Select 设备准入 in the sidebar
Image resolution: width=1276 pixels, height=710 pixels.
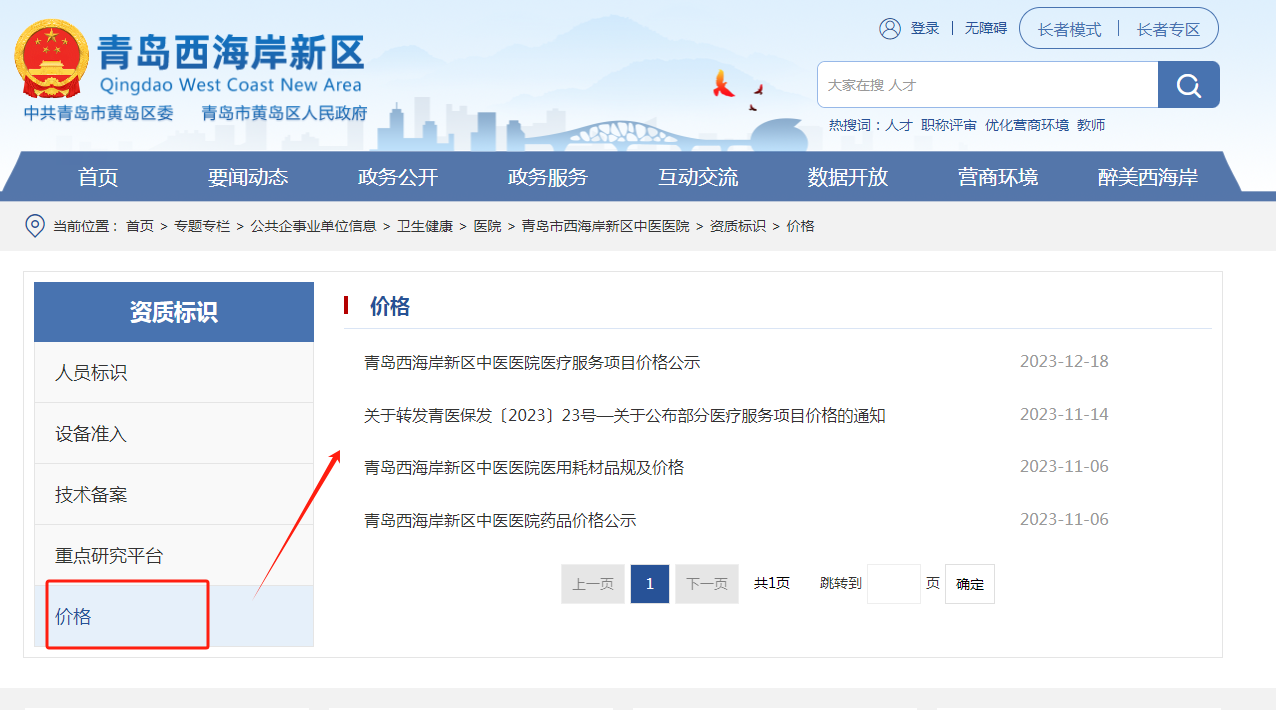tap(91, 434)
